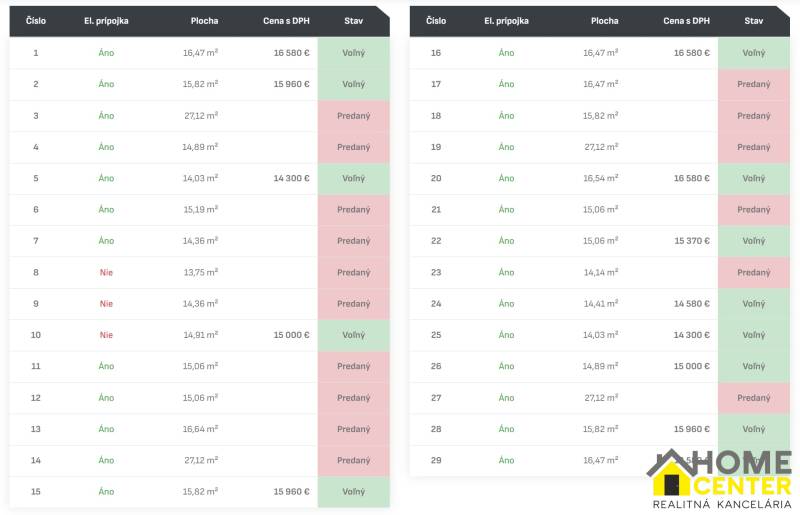The width and height of the screenshot is (800, 515).
Task: Click the 'Nie' connection value for plot 8
Action: (106, 272)
